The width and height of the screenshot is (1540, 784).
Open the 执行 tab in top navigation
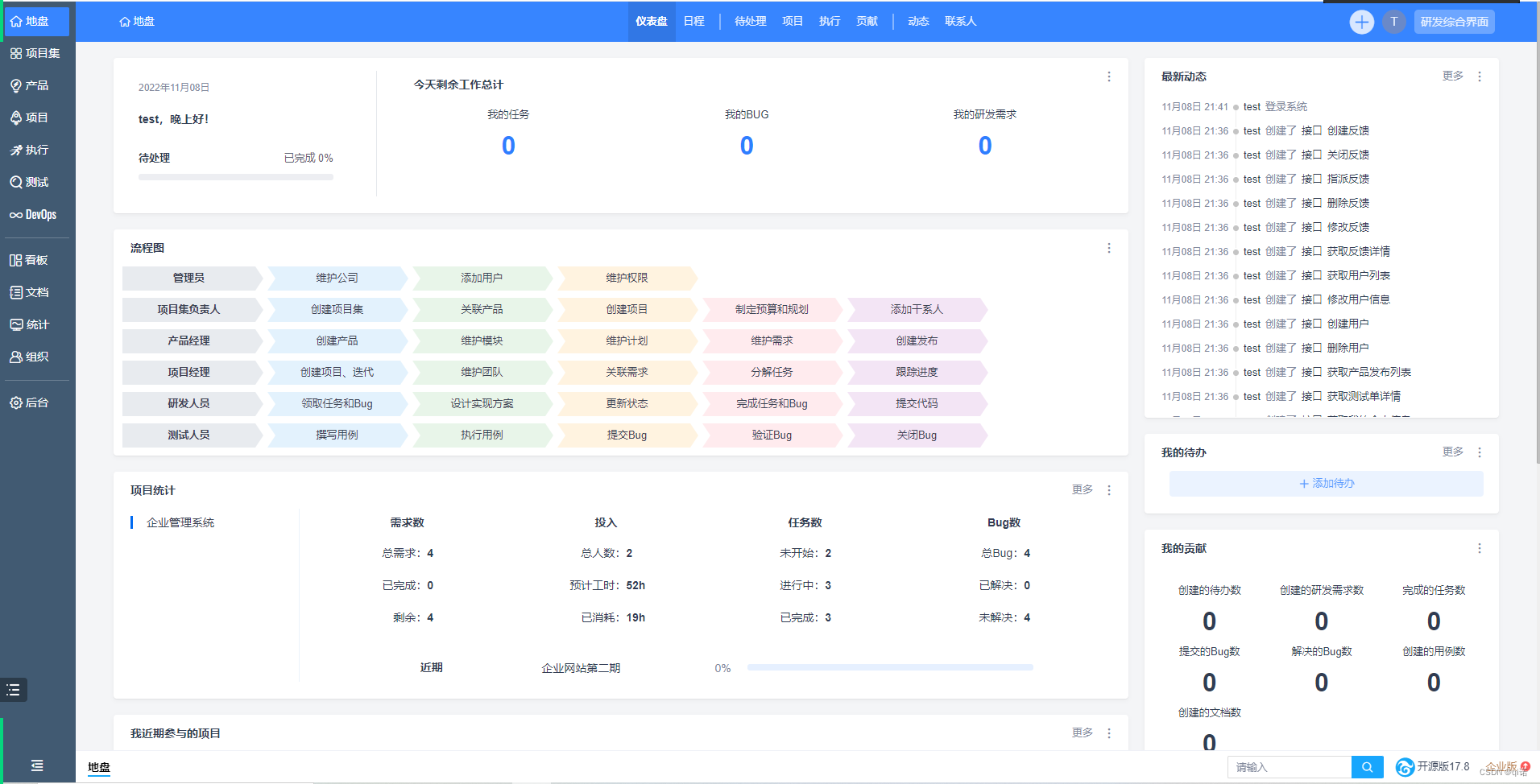click(x=830, y=22)
